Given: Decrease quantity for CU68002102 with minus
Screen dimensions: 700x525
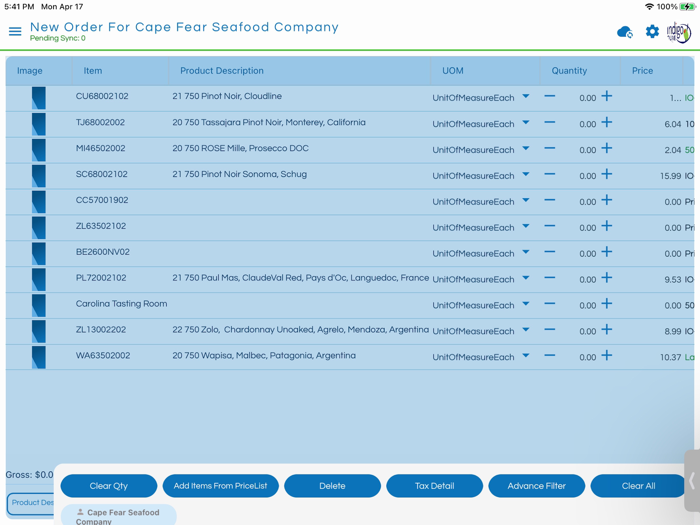Looking at the screenshot, I should (x=550, y=96).
